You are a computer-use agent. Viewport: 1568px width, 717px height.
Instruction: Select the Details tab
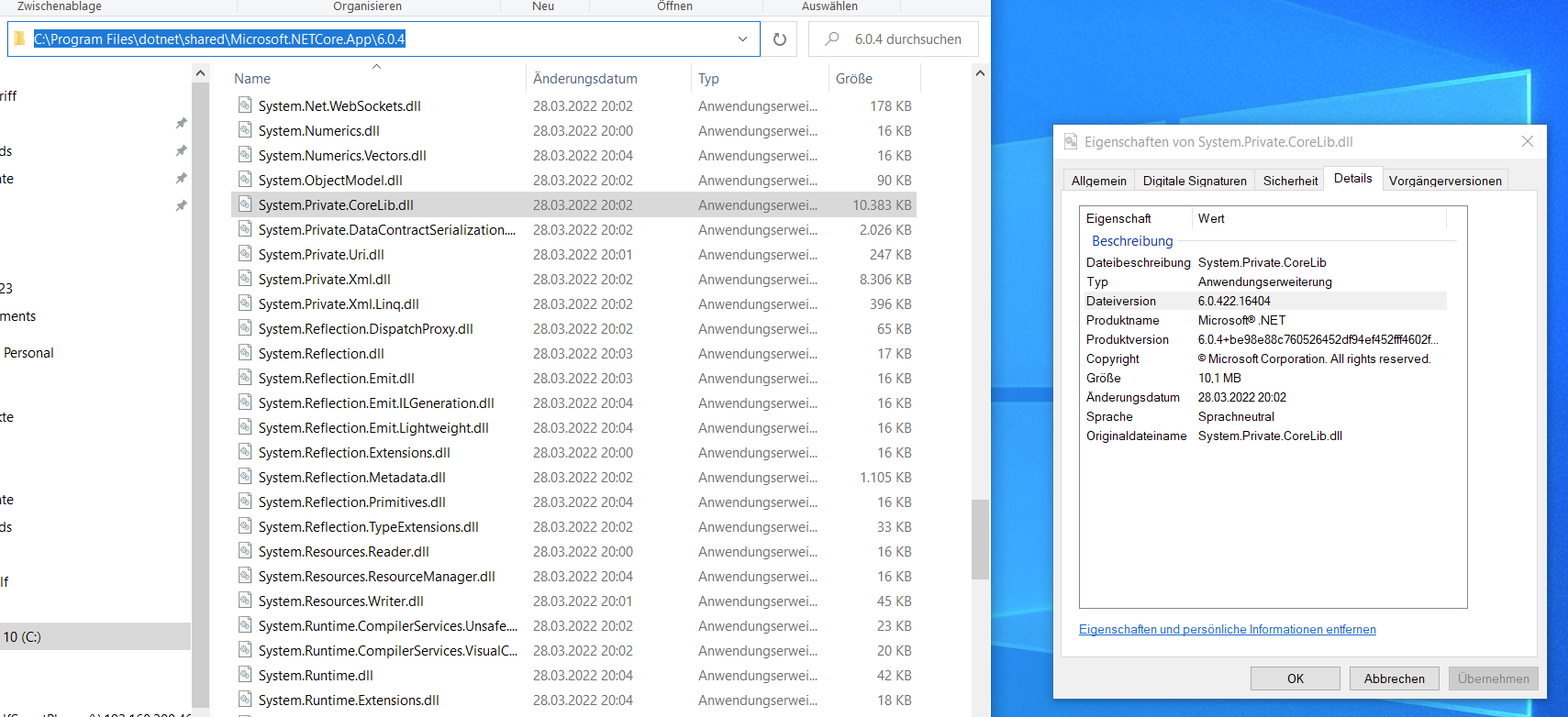(1353, 179)
